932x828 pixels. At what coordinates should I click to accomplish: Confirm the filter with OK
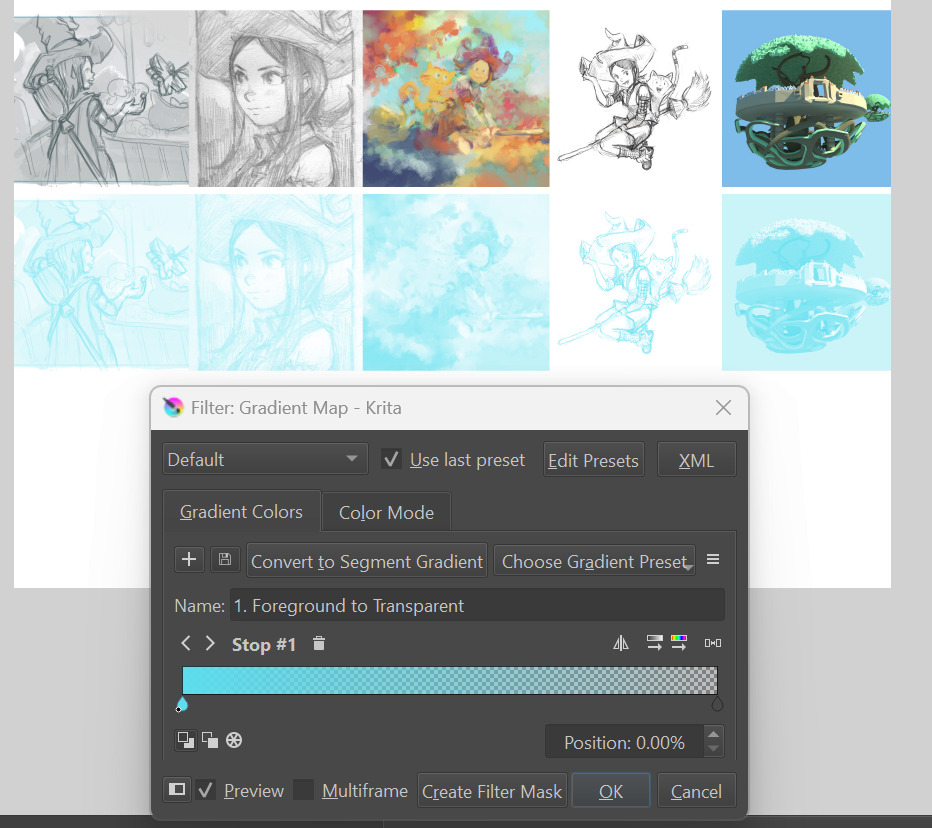(610, 791)
